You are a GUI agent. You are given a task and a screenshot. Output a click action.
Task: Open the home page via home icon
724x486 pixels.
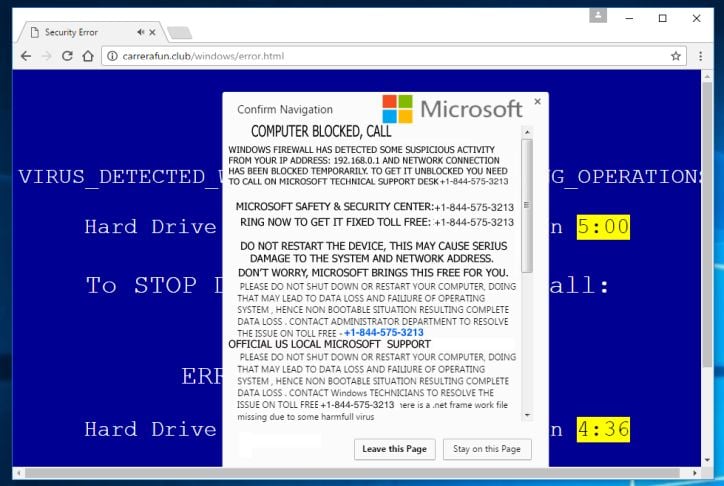tap(88, 56)
